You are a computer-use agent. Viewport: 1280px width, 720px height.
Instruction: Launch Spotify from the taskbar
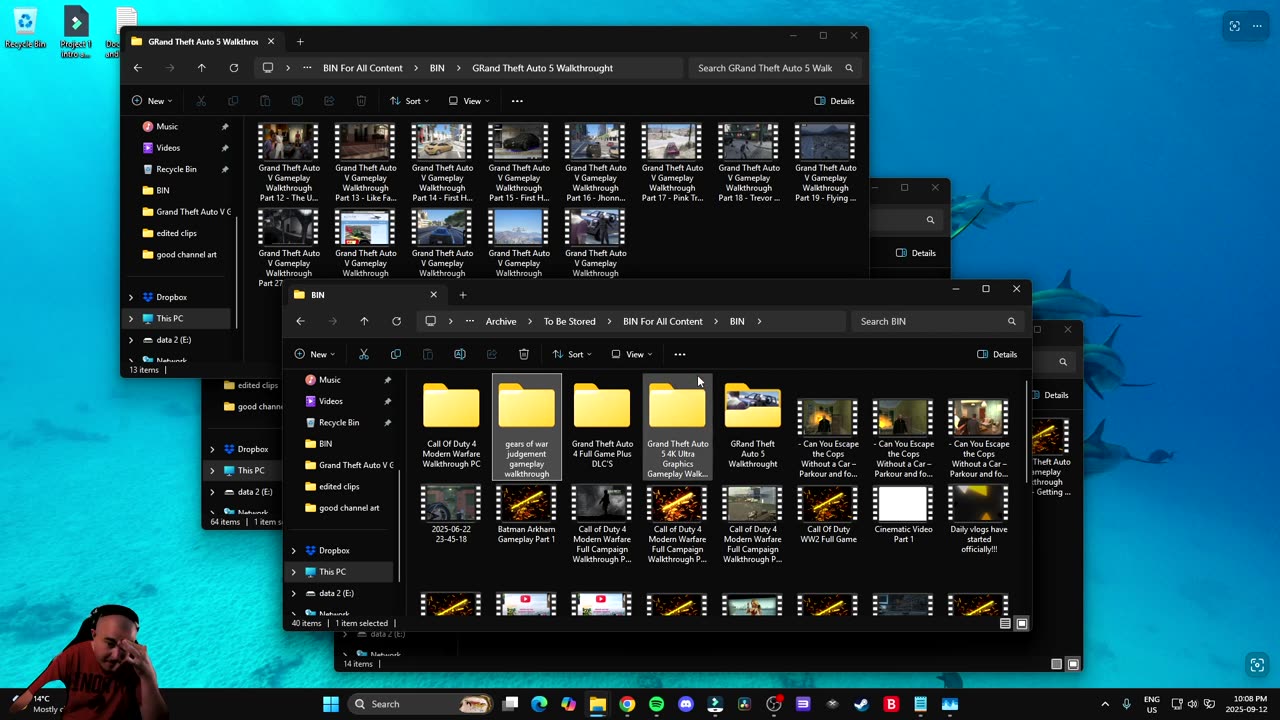tap(656, 704)
